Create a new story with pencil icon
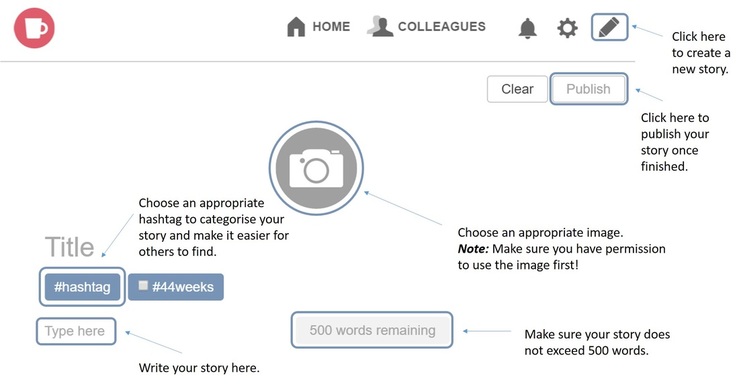Image resolution: width=739 pixels, height=384 pixels. click(609, 27)
